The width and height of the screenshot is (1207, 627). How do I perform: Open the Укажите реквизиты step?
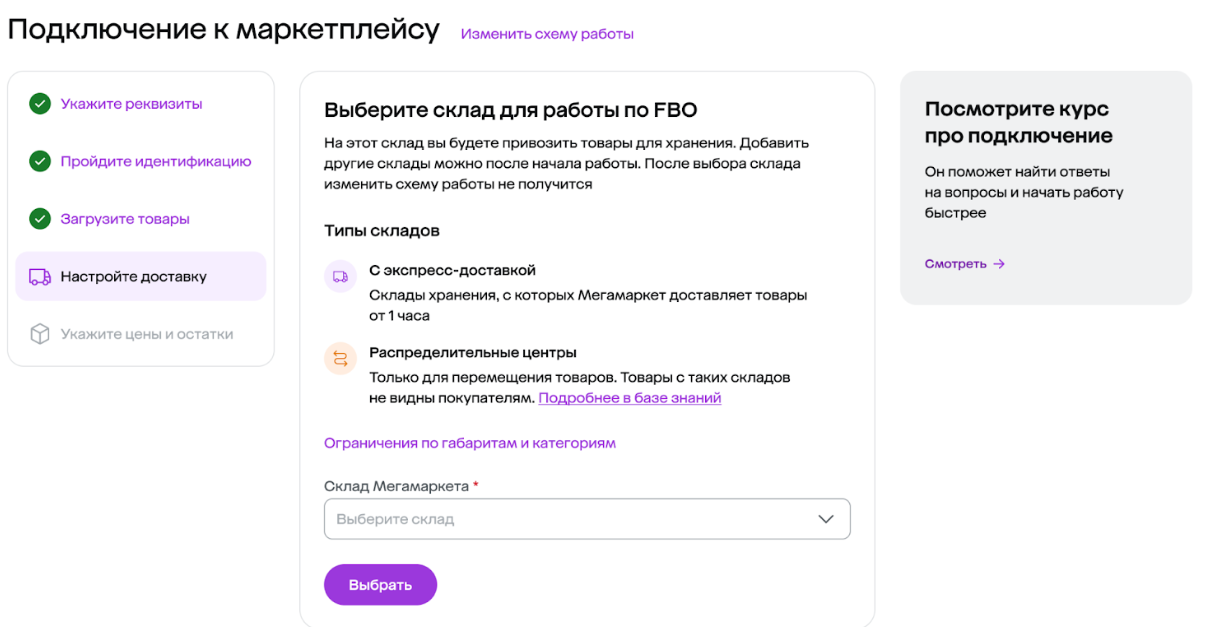click(131, 104)
